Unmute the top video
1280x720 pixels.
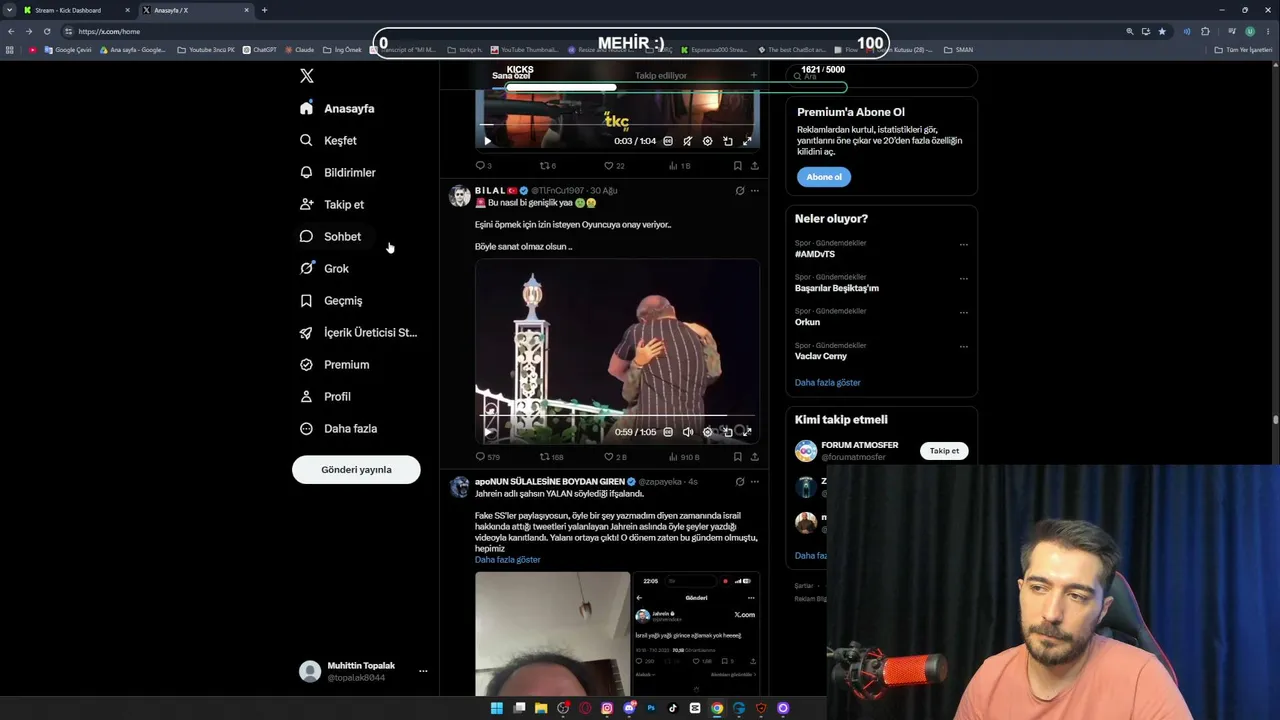[x=688, y=141]
